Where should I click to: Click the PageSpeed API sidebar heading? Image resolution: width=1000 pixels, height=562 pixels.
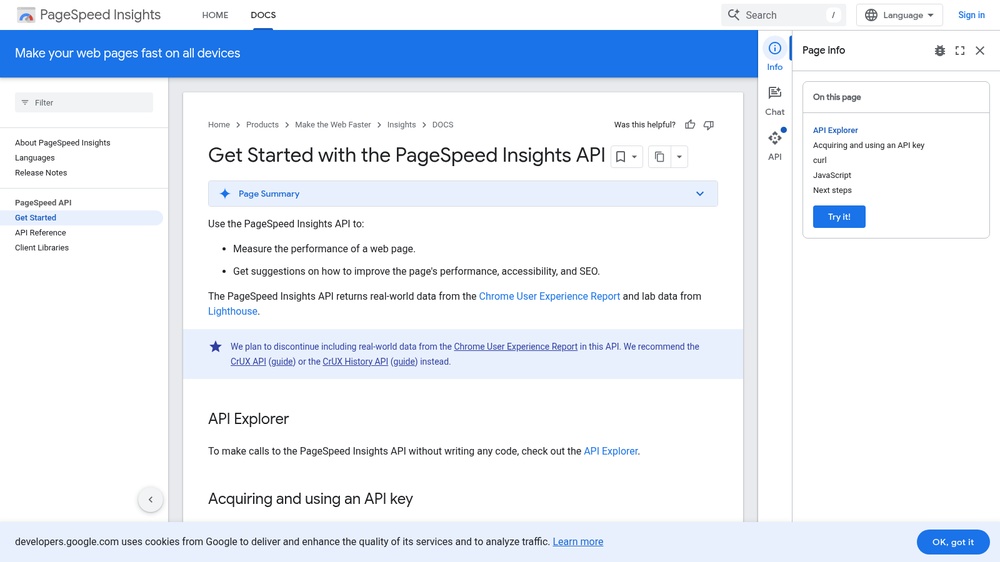pyautogui.click(x=43, y=203)
